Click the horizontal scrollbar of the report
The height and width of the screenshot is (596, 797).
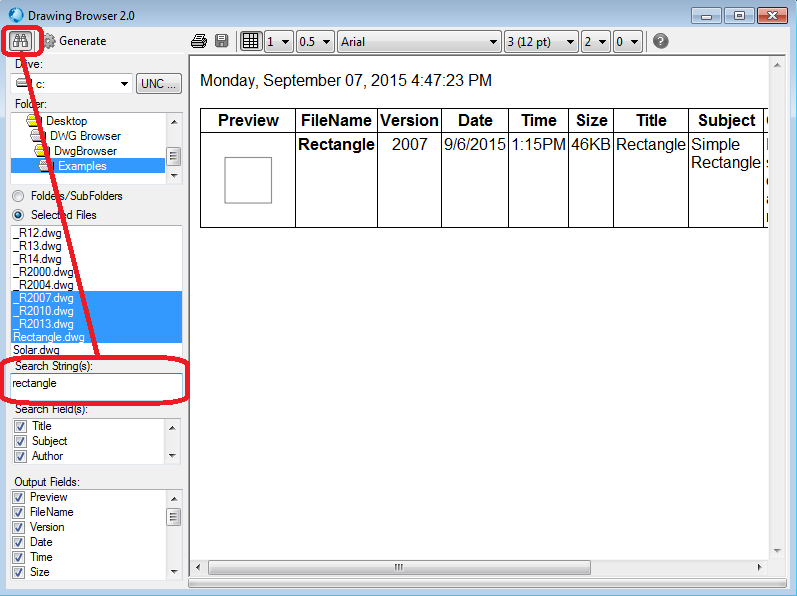pos(400,567)
